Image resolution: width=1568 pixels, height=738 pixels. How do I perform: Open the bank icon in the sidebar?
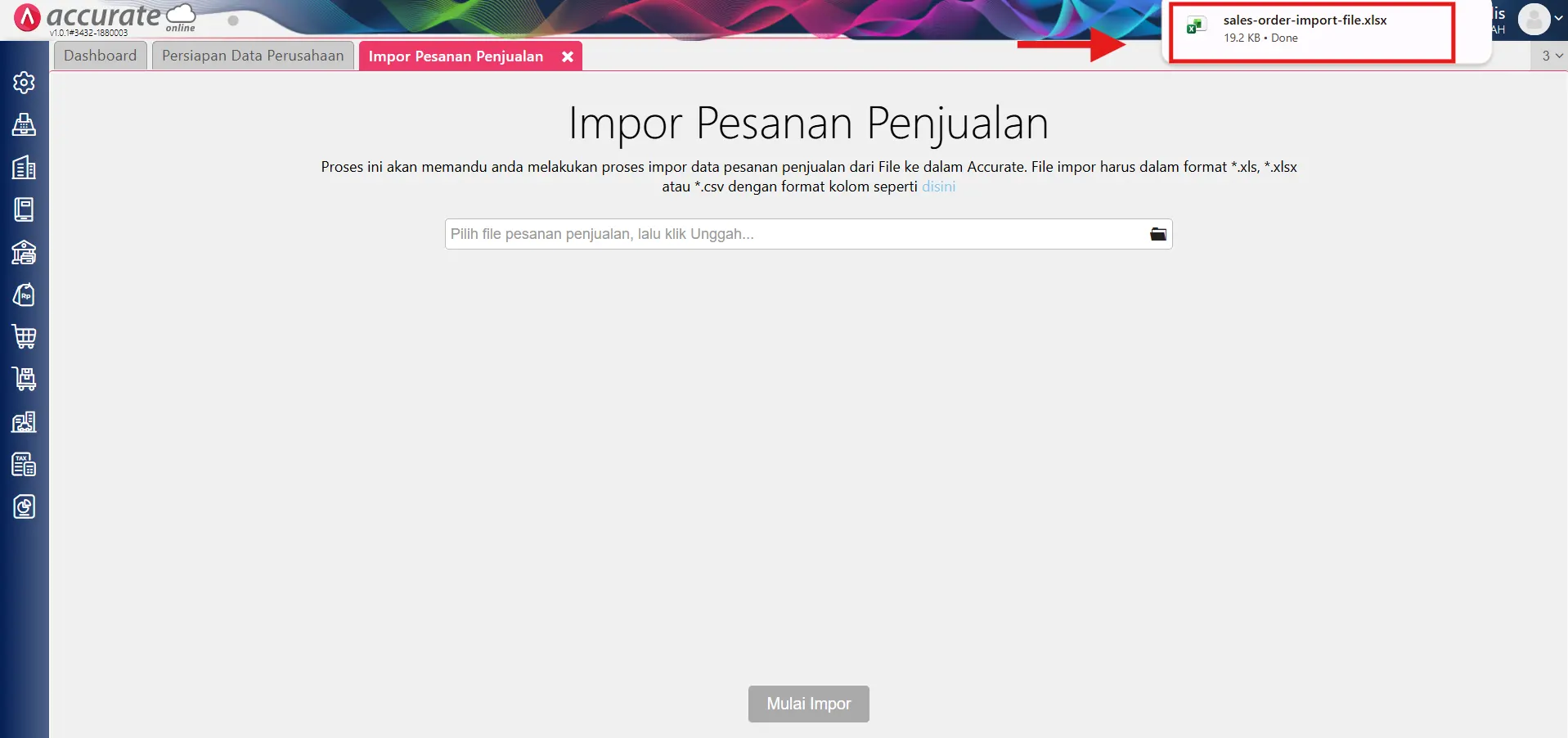pos(25,252)
